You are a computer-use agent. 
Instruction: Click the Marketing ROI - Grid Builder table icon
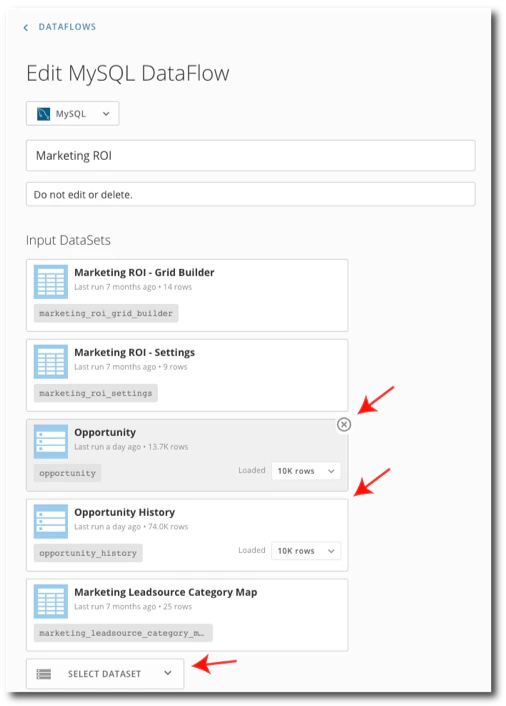(x=51, y=281)
